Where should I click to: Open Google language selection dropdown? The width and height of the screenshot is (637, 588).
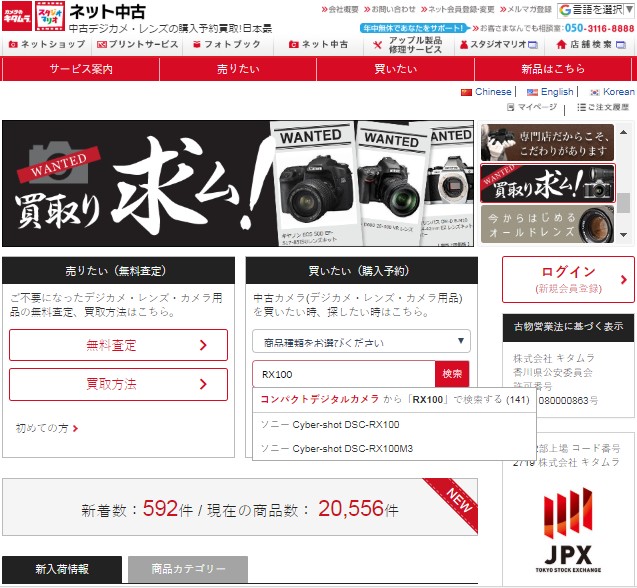(x=596, y=10)
